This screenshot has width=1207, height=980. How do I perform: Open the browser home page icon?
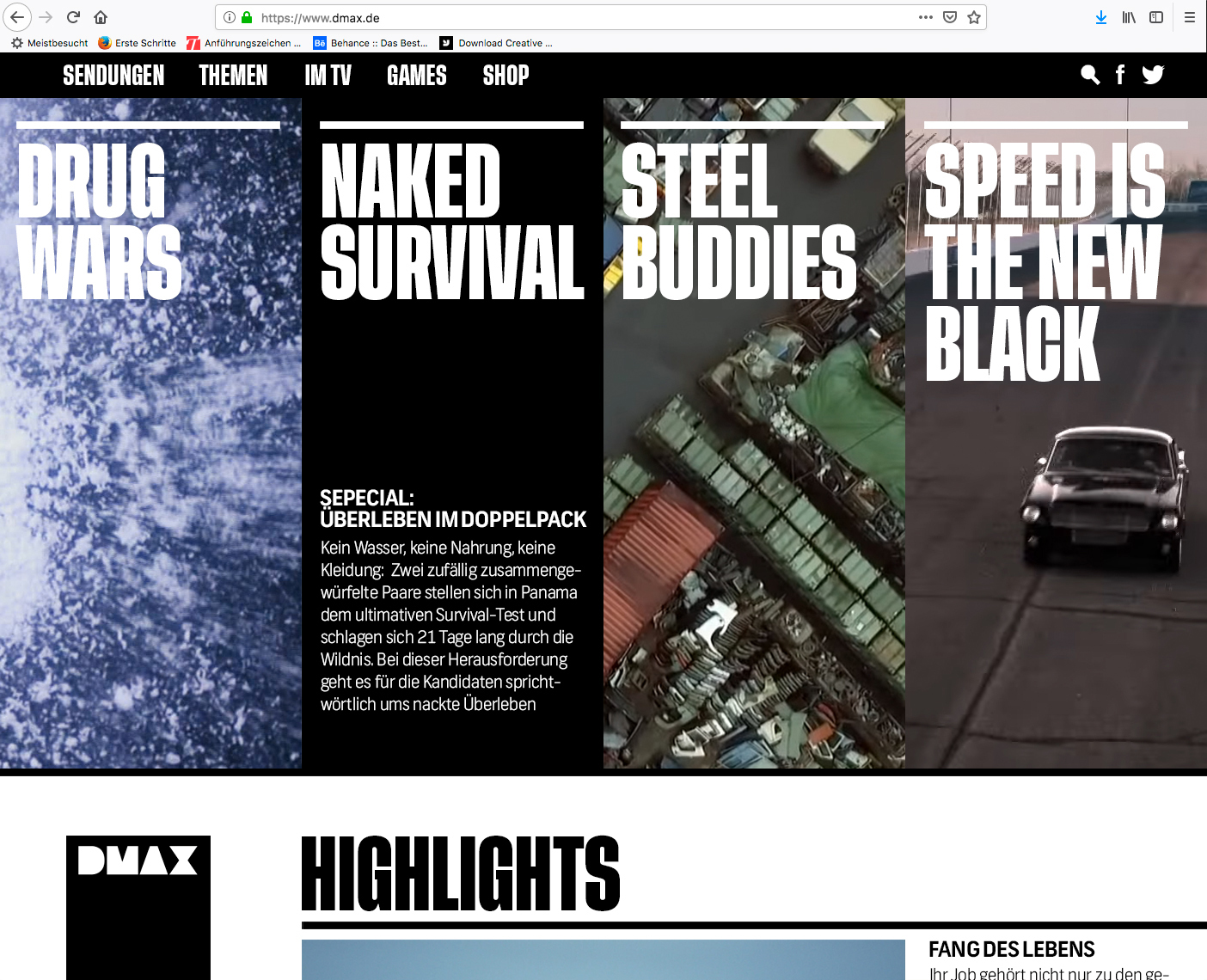pyautogui.click(x=101, y=17)
